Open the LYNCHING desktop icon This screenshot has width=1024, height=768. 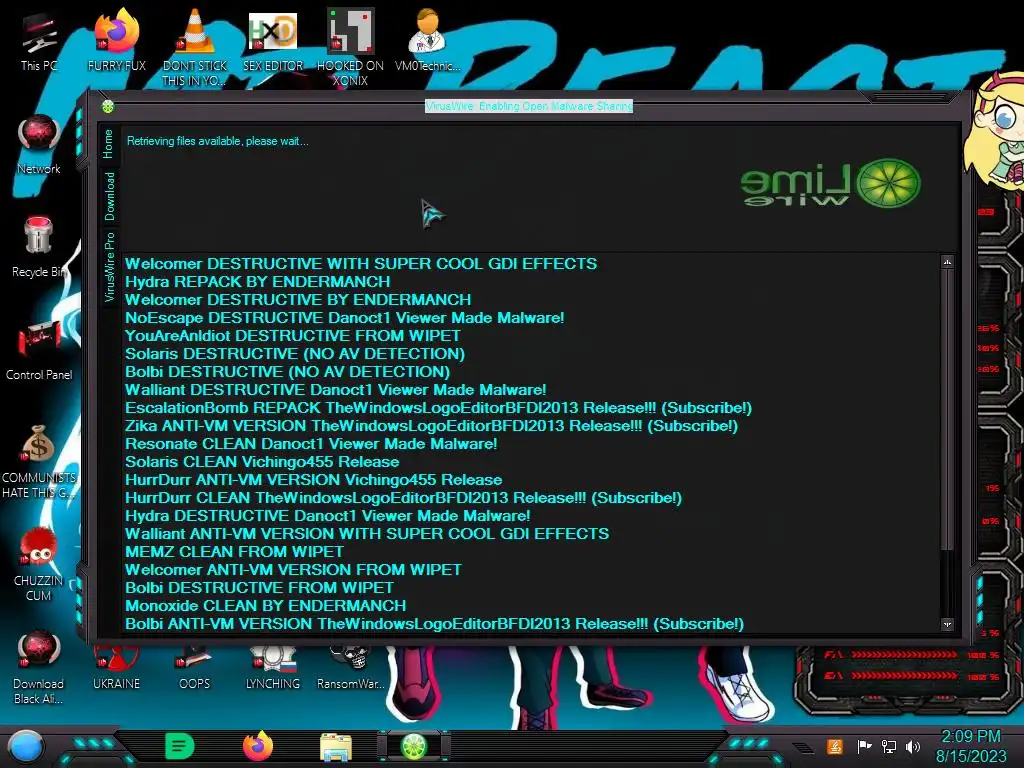click(x=273, y=667)
